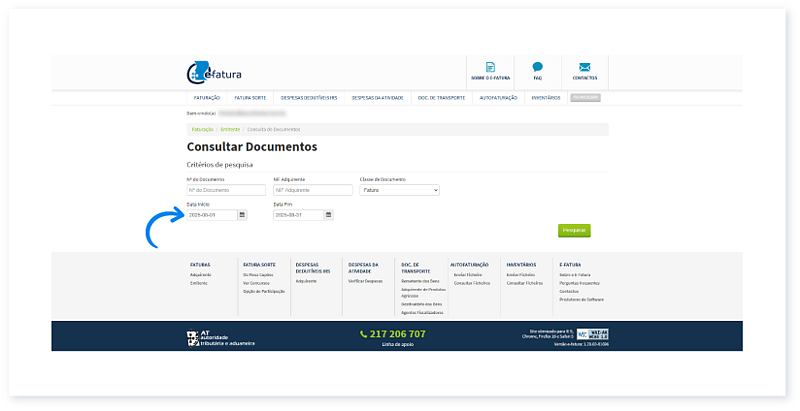
Task: Open Verificar Despesas footer link
Action: pyautogui.click(x=365, y=281)
